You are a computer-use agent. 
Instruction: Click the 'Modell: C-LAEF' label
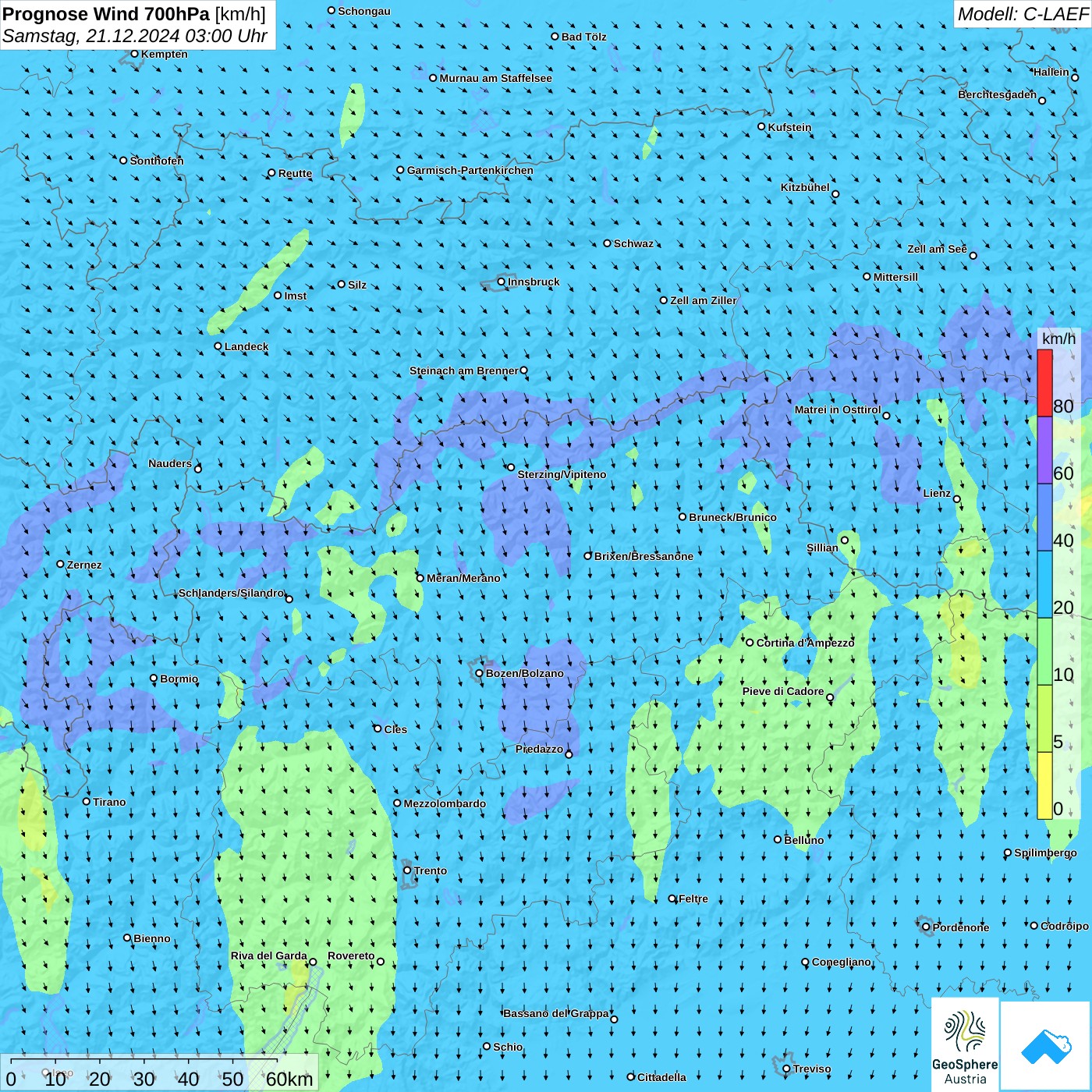click(1022, 14)
